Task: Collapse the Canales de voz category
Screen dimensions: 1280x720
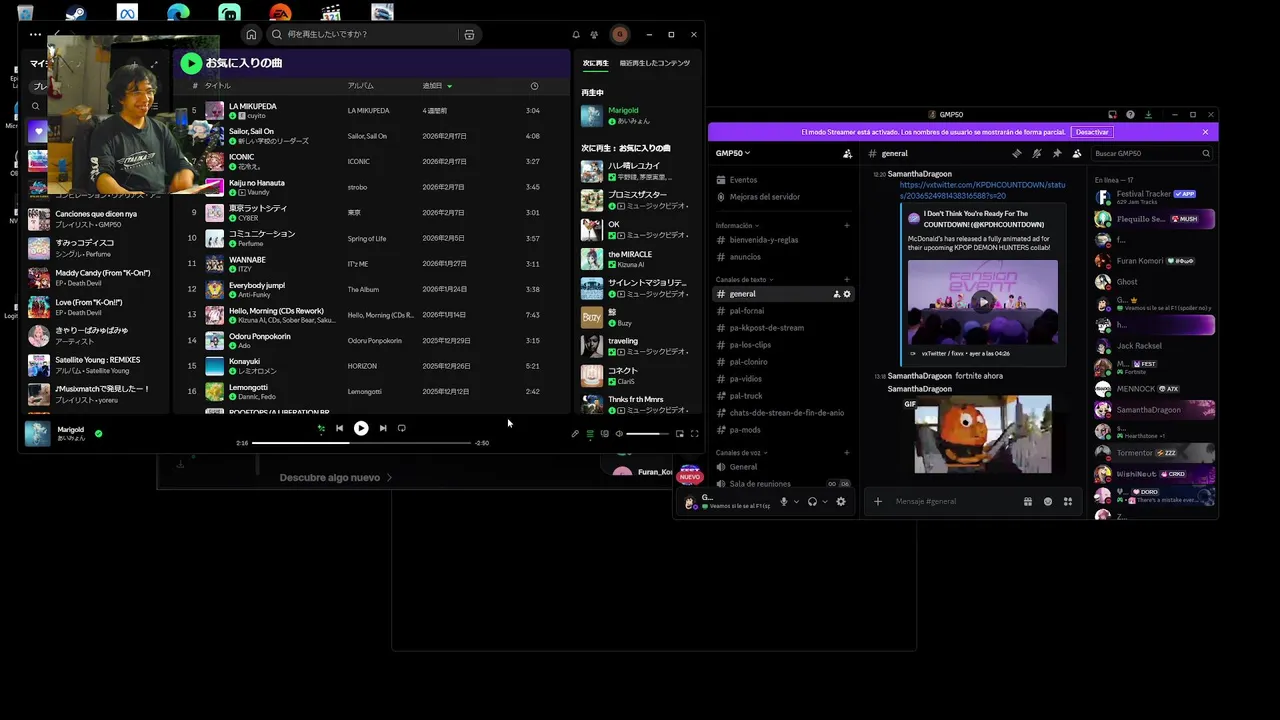Action: point(741,453)
